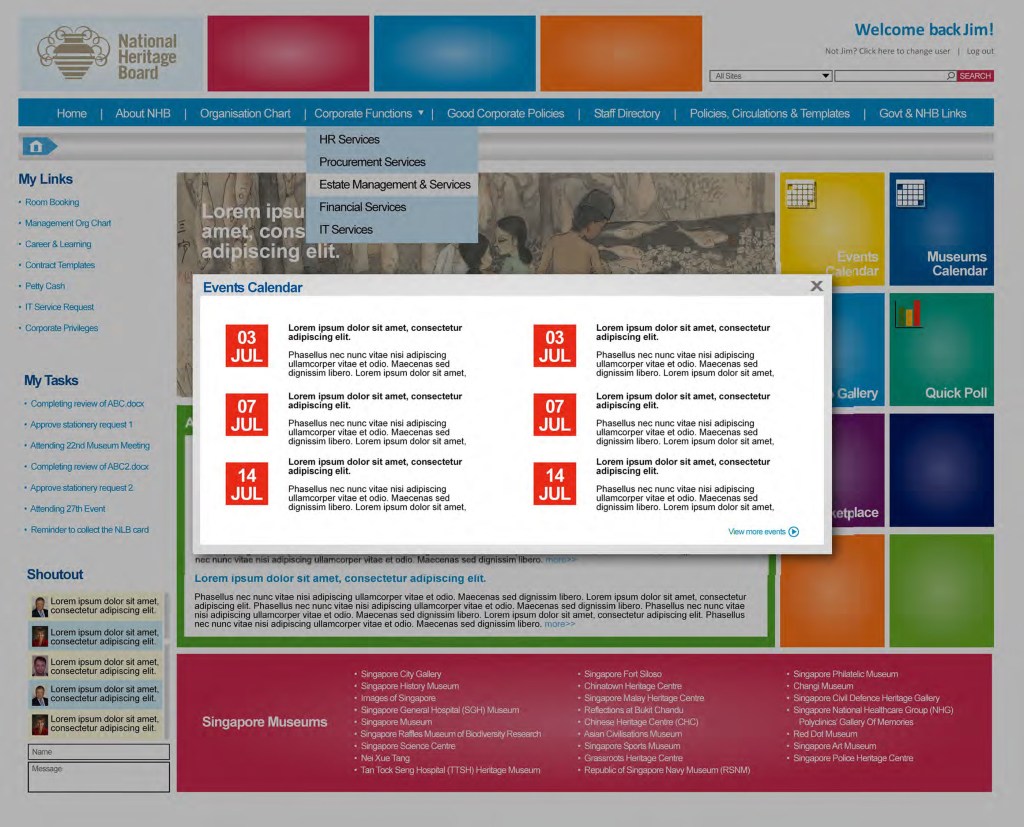Open the Singapore City Gallery link

pyautogui.click(x=401, y=674)
